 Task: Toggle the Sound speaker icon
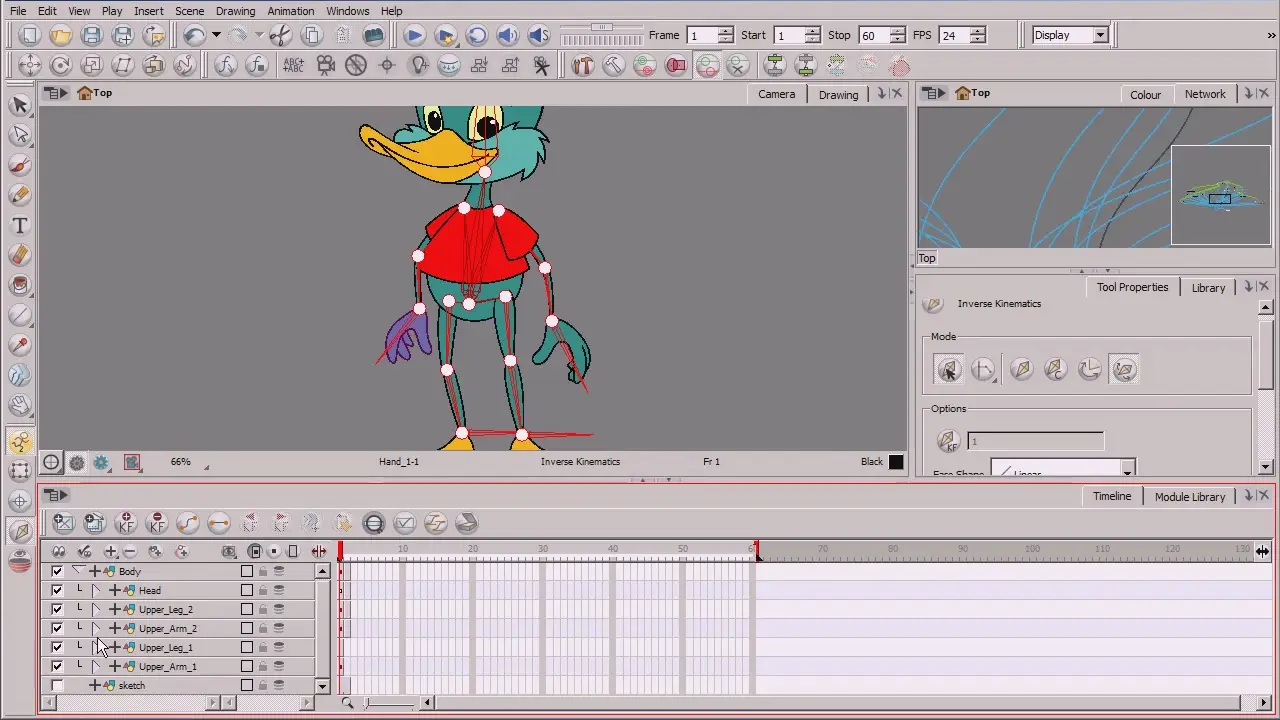click(x=508, y=35)
